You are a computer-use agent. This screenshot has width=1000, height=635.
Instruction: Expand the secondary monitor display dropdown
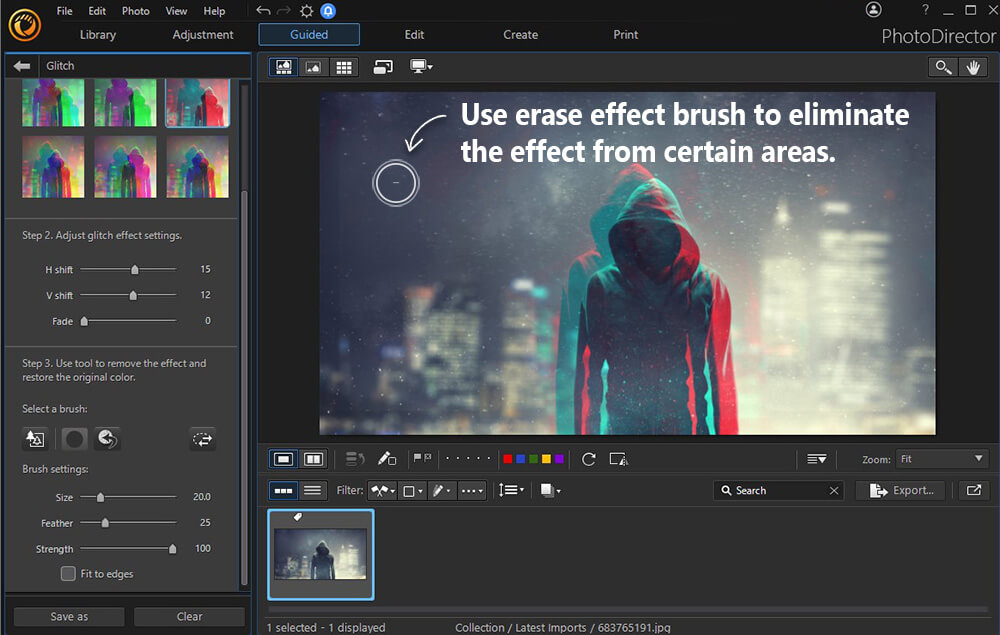pos(421,67)
